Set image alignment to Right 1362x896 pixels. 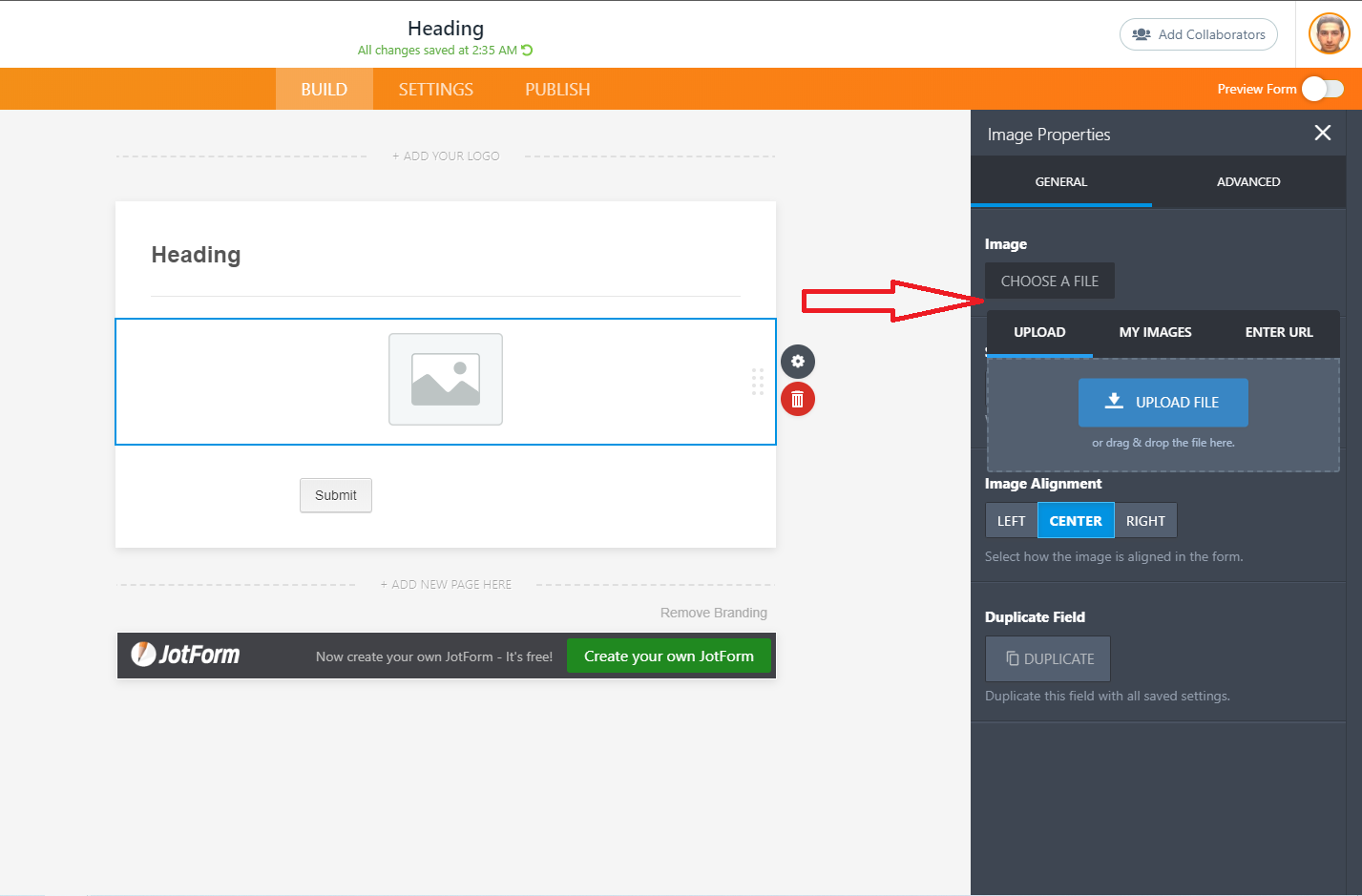(1145, 521)
